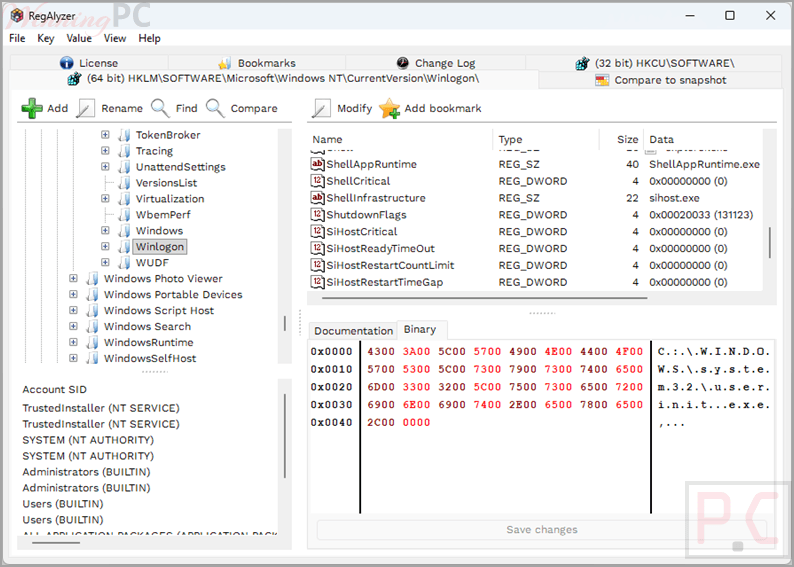This screenshot has width=794, height=567.
Task: Click the Modify pencil icon
Action: tap(321, 108)
